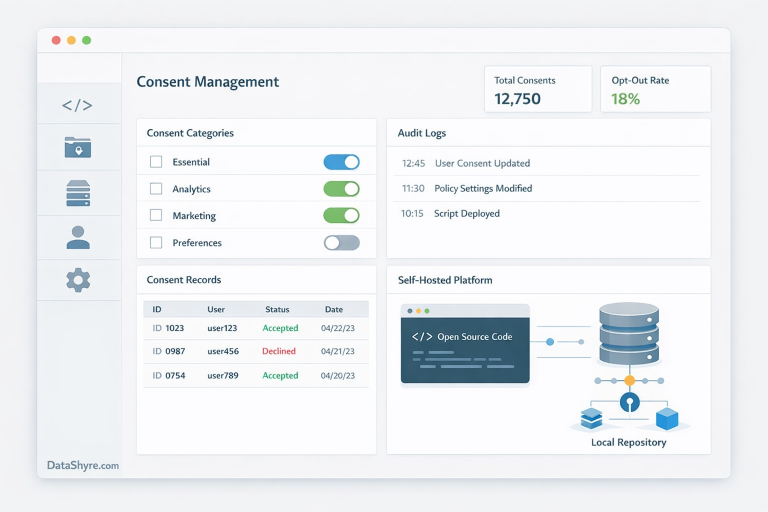Disable the Marketing toggle switch
The width and height of the screenshot is (768, 512).
pos(341,215)
